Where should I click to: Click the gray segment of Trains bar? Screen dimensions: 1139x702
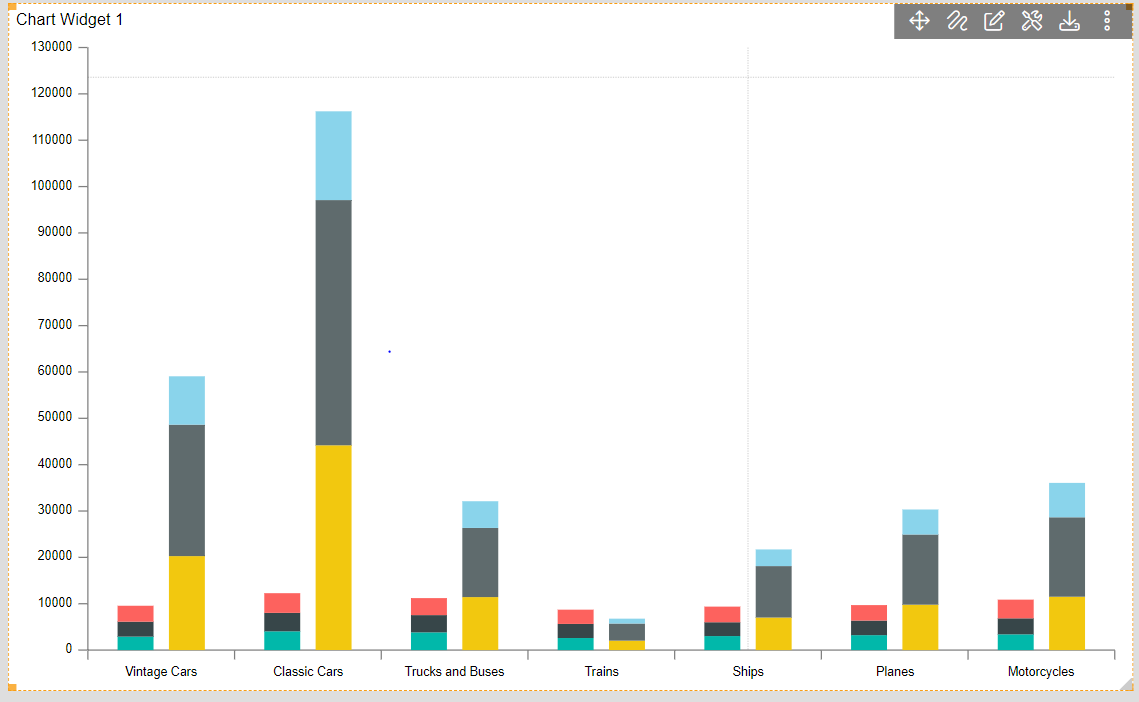pyautogui.click(x=627, y=632)
